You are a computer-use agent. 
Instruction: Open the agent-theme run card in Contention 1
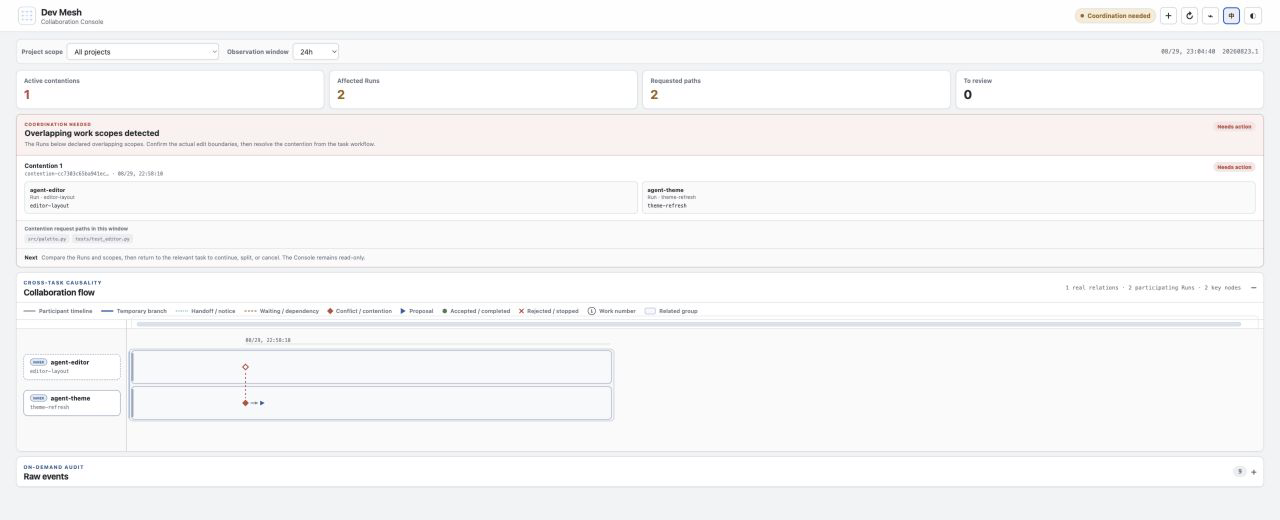pos(948,197)
